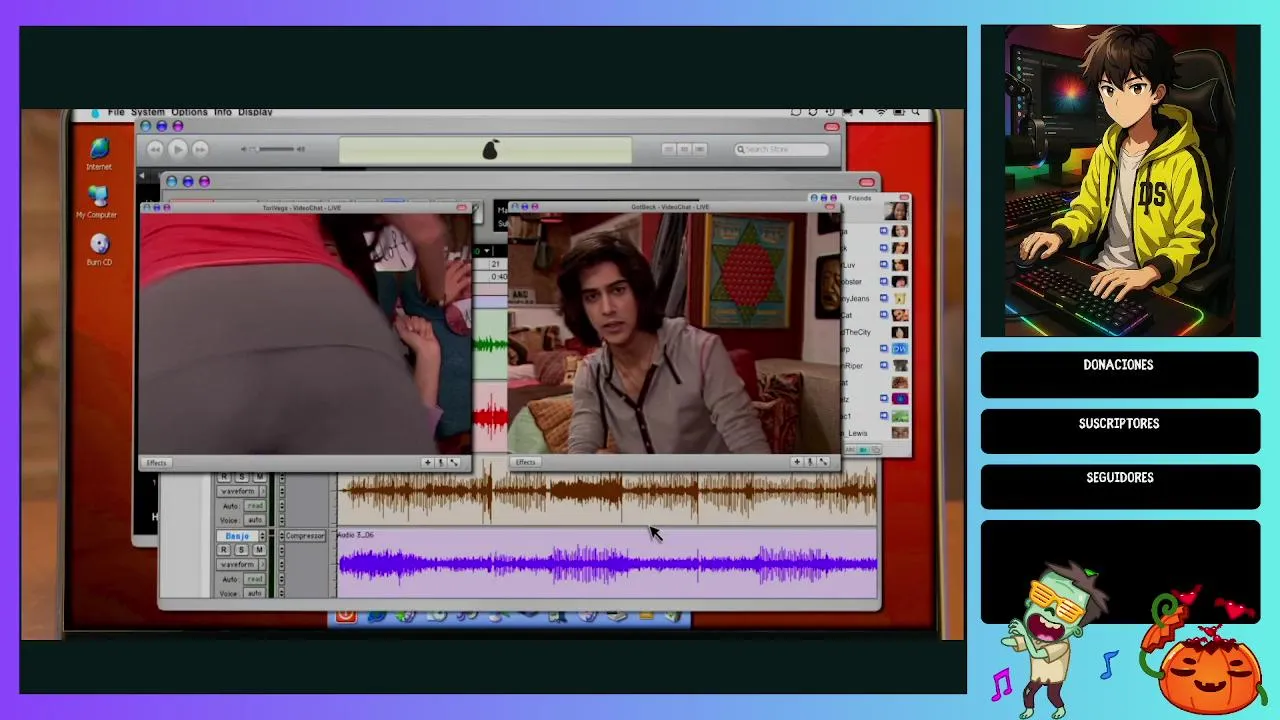
Task: Open the System menu
Action: point(148,112)
